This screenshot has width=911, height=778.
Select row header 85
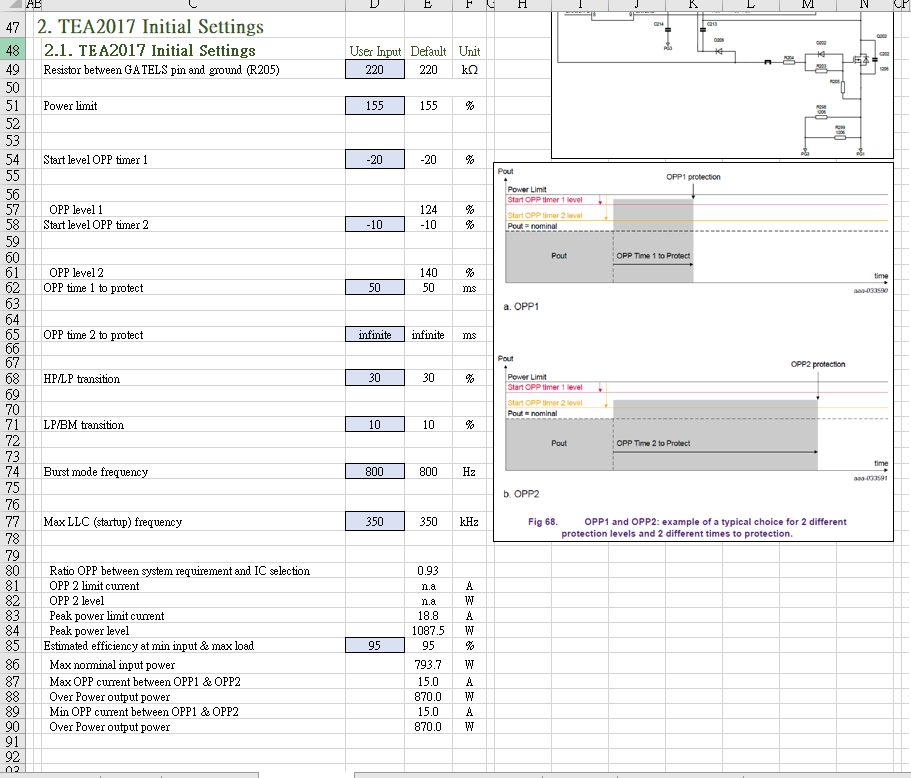tap(12, 646)
